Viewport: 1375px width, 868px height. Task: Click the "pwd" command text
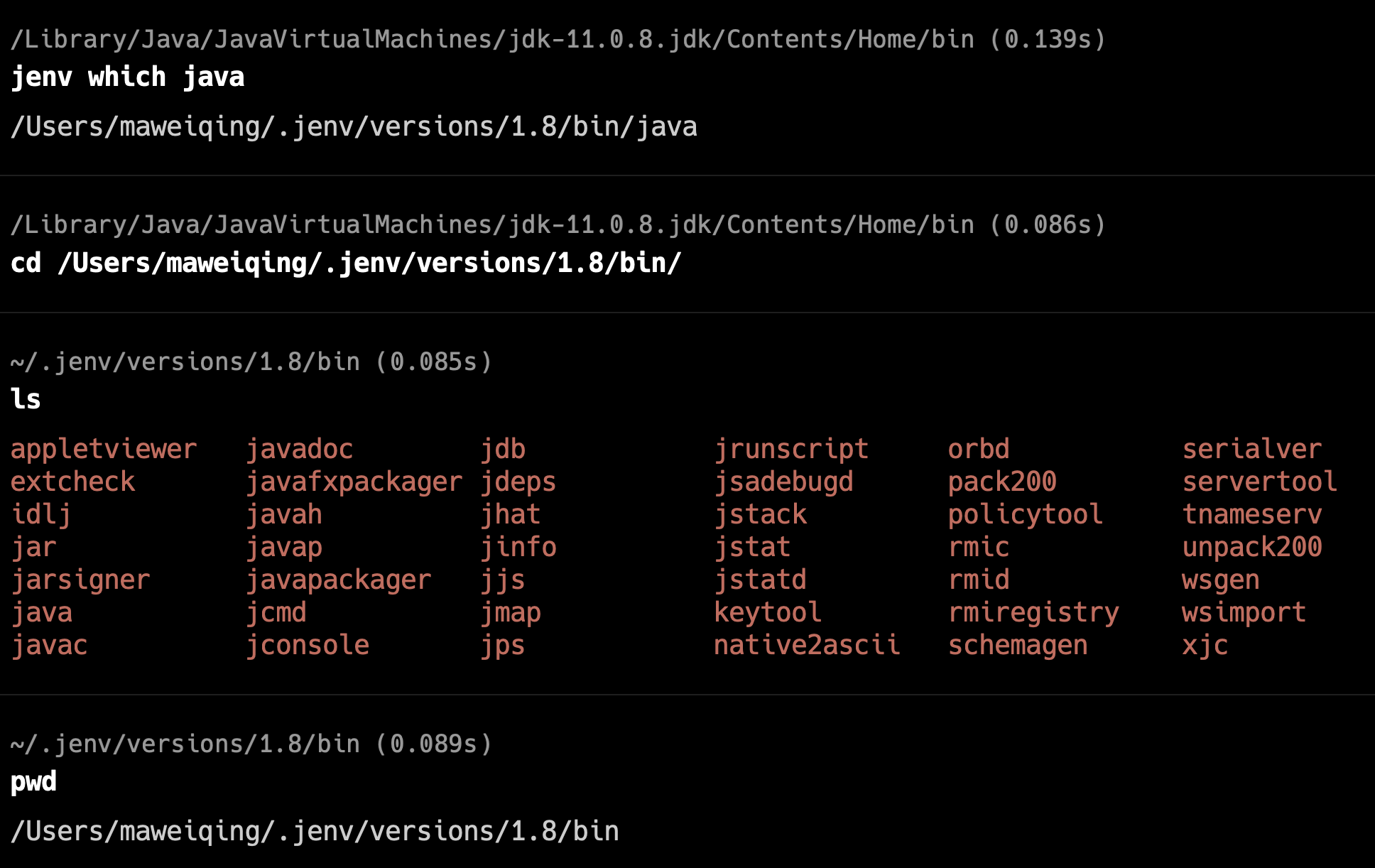(33, 781)
